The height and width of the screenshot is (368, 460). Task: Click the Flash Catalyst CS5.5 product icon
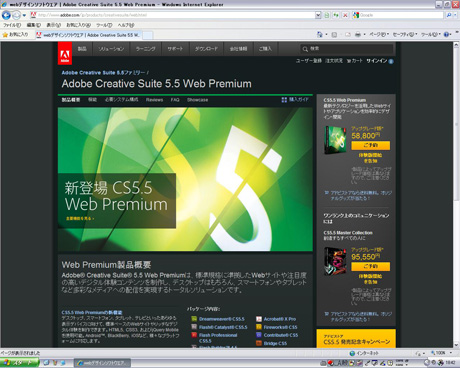(x=194, y=327)
